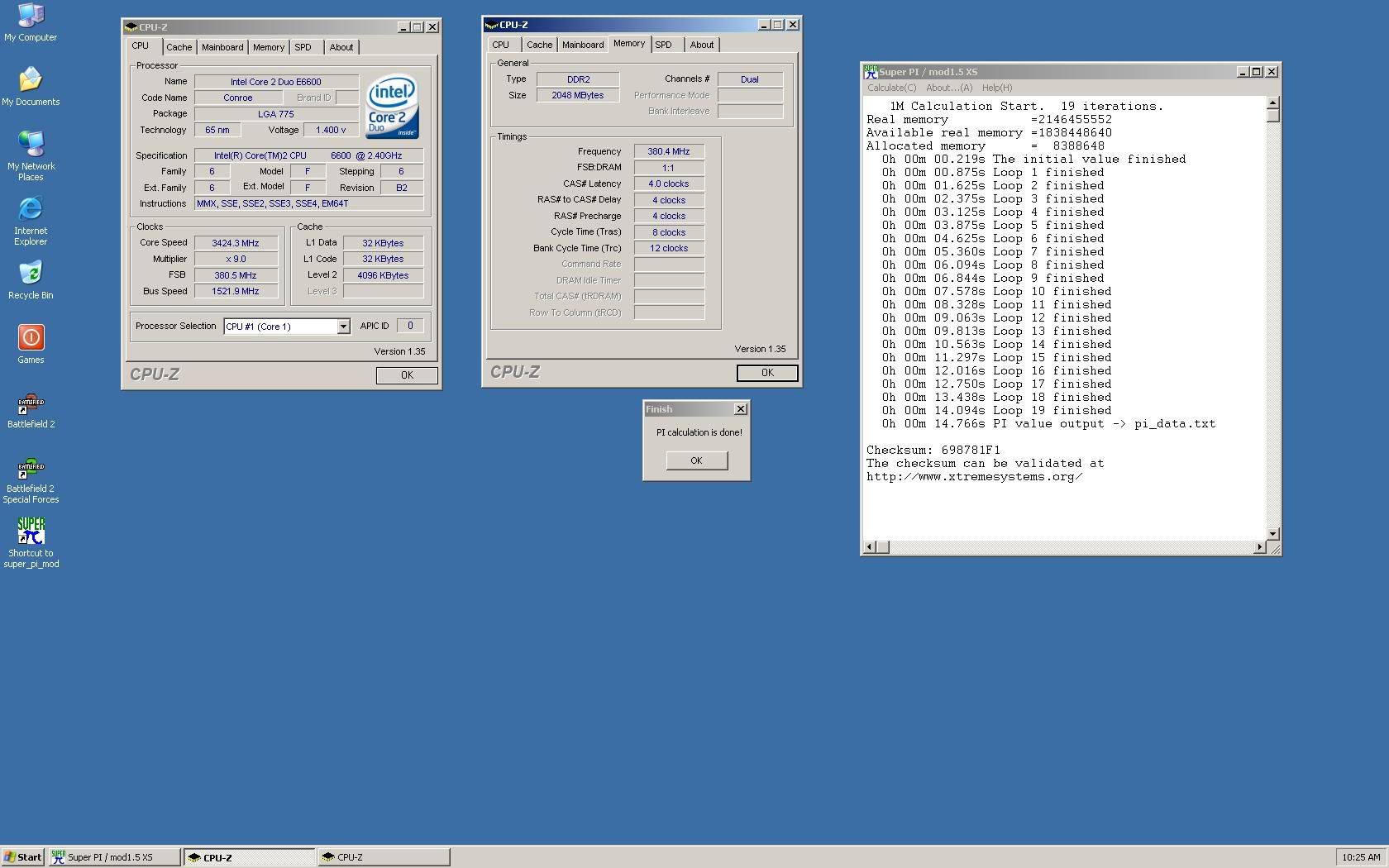
Task: Launch the Battlefield 2 Special Forces shortcut
Action: tap(31, 470)
